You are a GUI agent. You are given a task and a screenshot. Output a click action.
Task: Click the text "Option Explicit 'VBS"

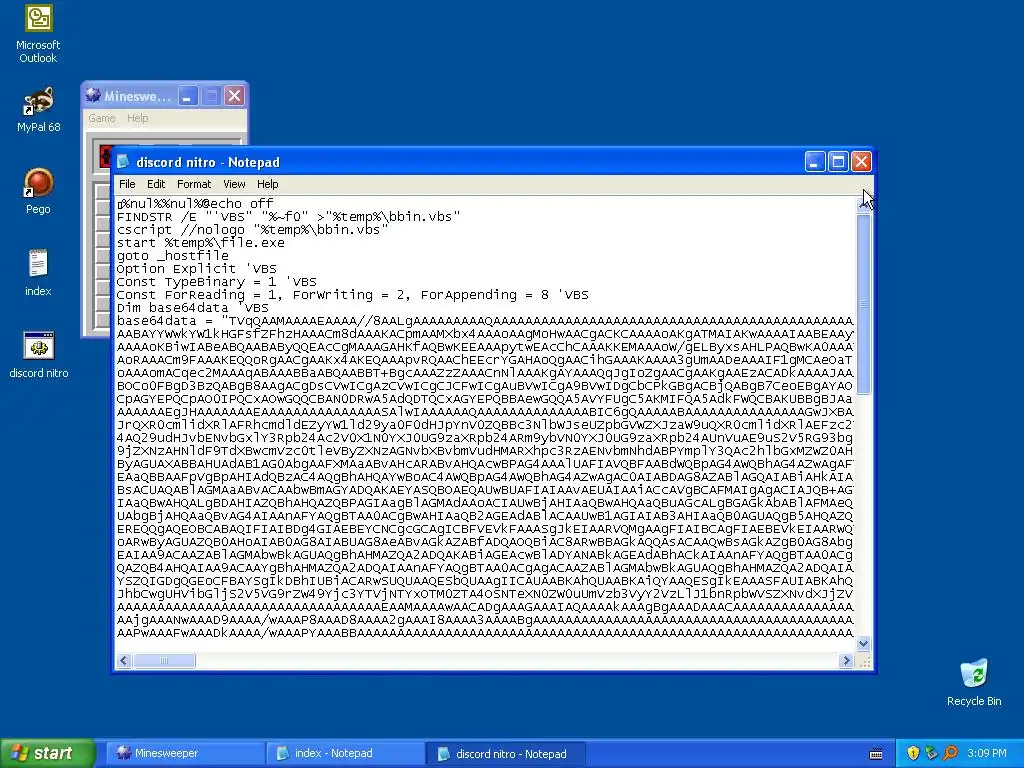[197, 268]
